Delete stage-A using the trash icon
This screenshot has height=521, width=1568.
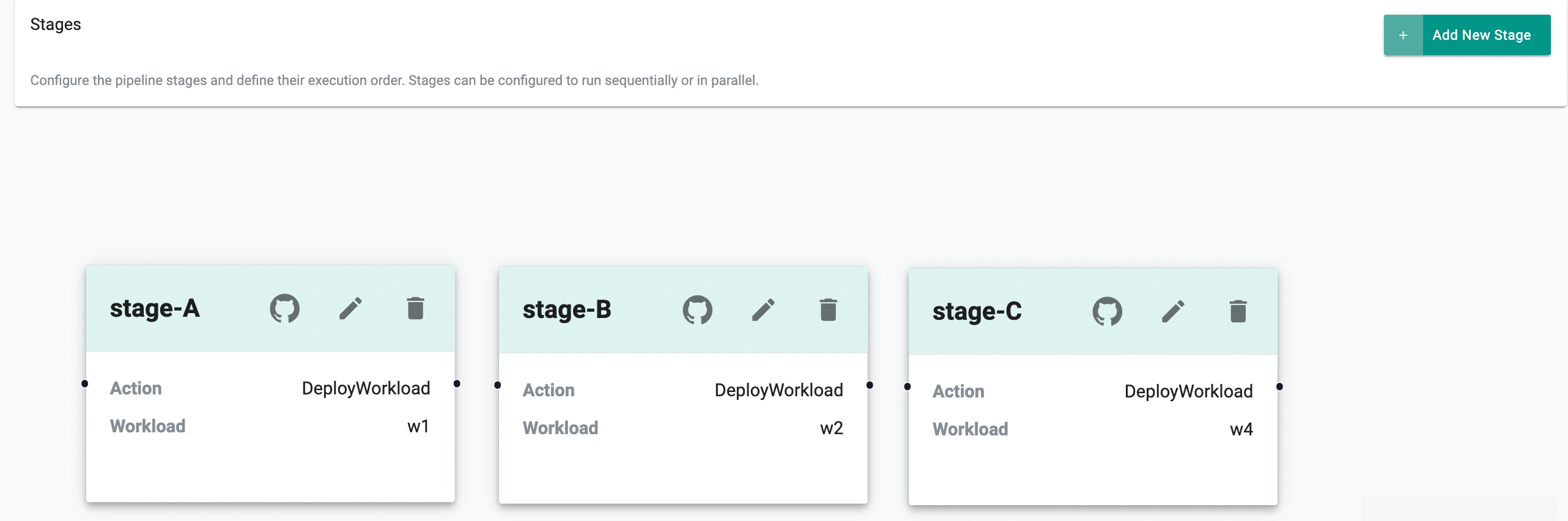[x=415, y=308]
